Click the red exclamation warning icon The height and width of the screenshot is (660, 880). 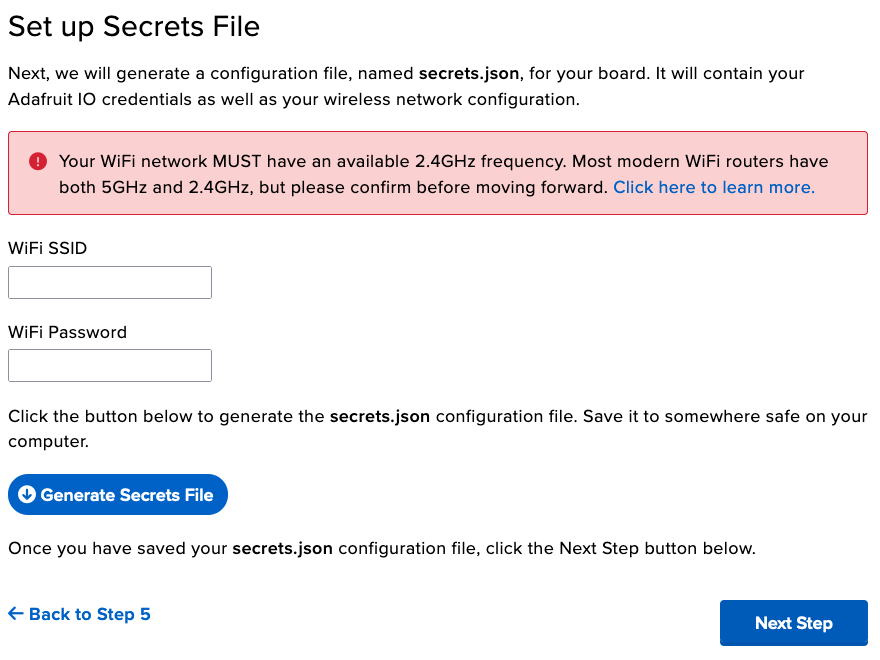(x=38, y=162)
